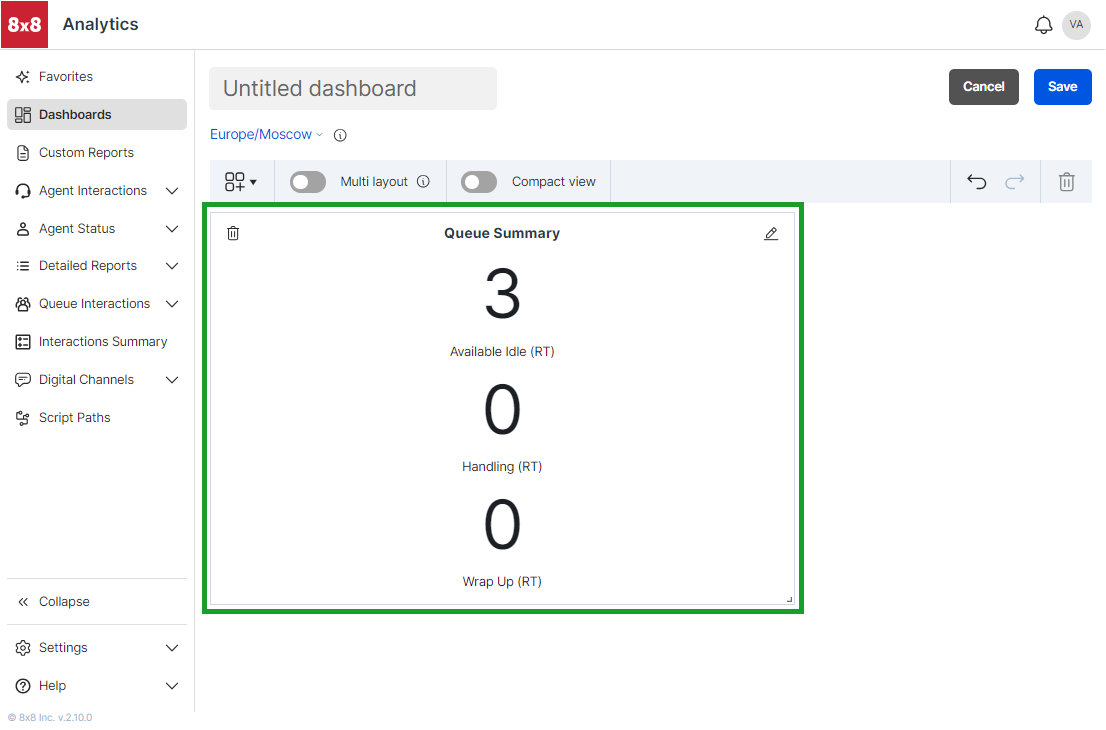The image size is (1106, 730).
Task: Delete the Queue Summary widget
Action: point(233,232)
